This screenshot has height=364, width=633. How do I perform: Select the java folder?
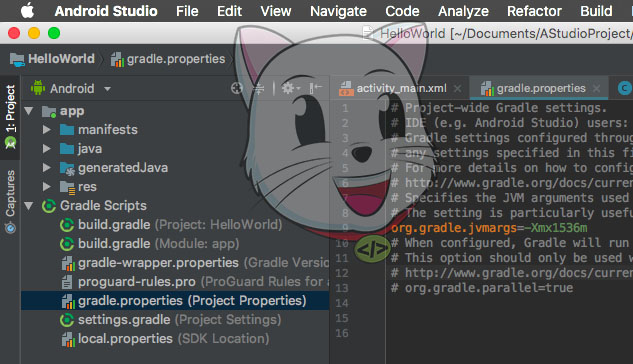tap(90, 149)
